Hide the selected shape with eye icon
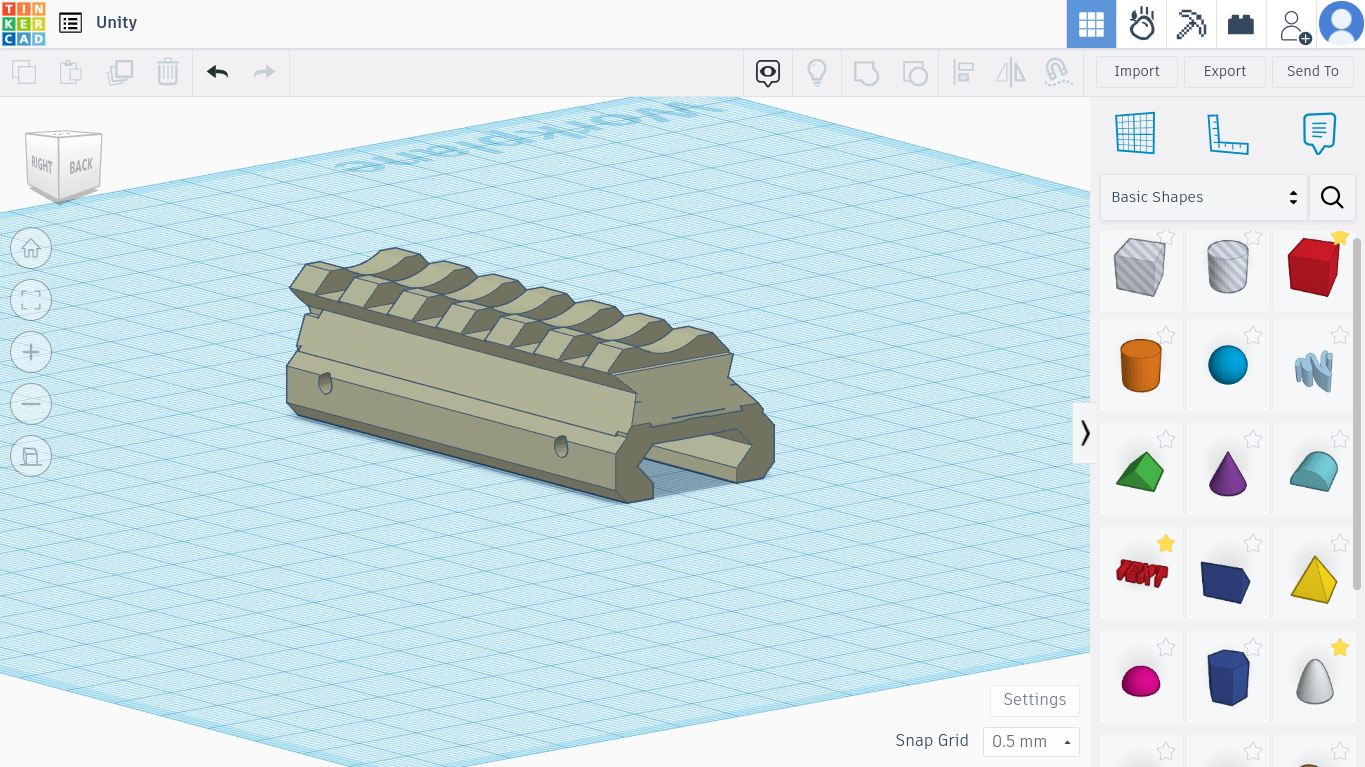 (x=767, y=72)
